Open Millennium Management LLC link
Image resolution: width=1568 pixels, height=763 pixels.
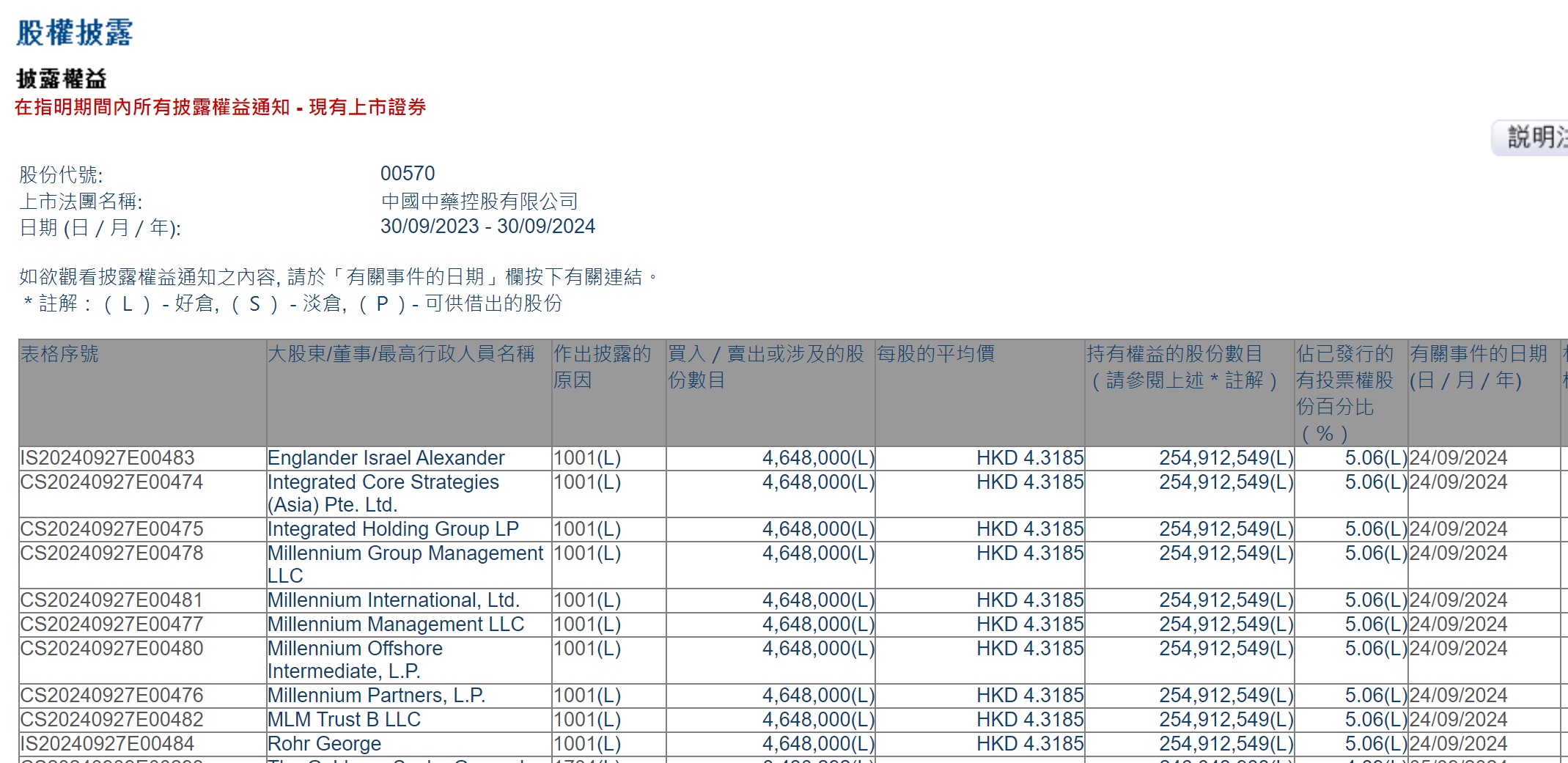tap(396, 624)
